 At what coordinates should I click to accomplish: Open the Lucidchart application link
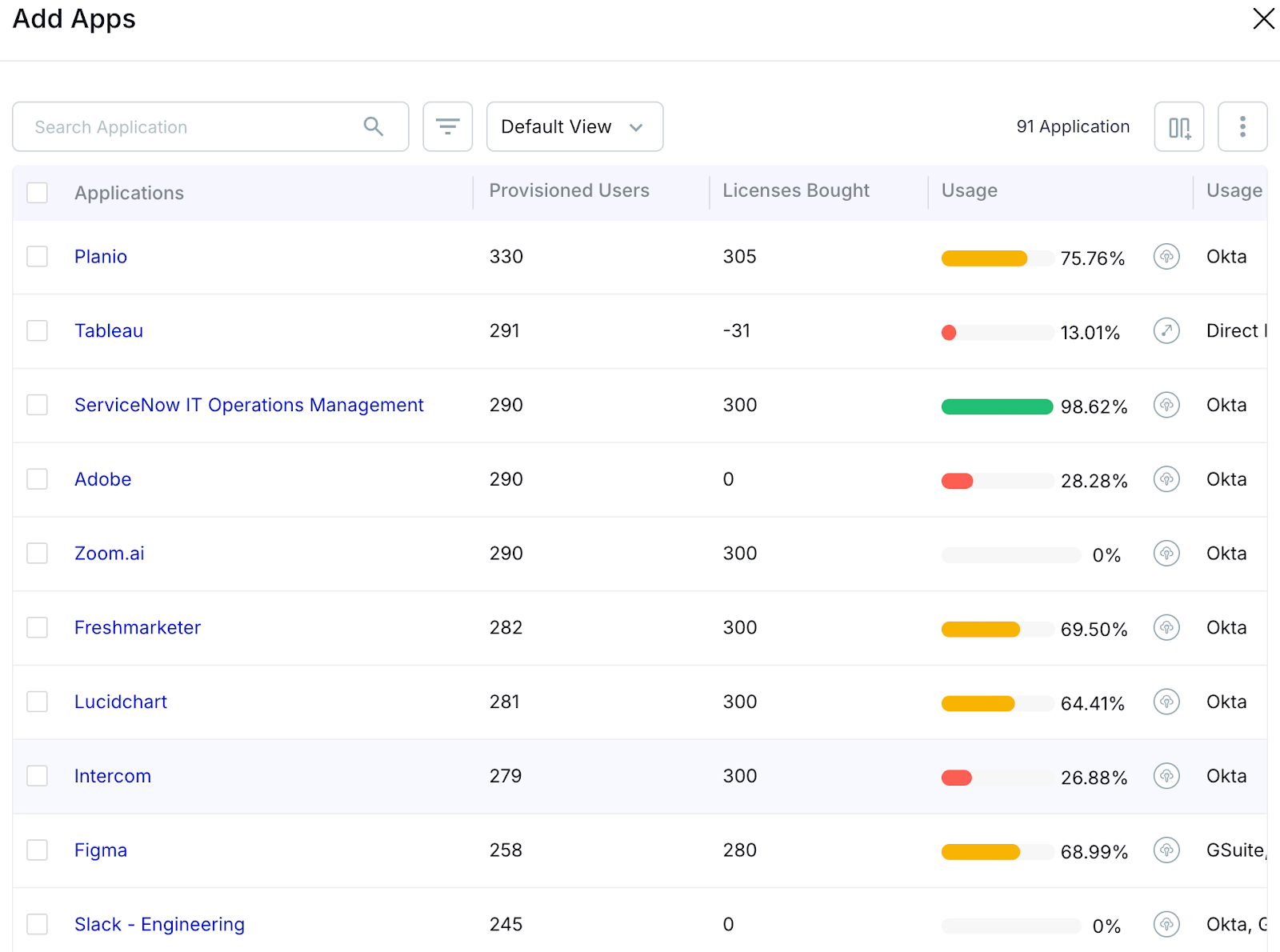coord(121,702)
